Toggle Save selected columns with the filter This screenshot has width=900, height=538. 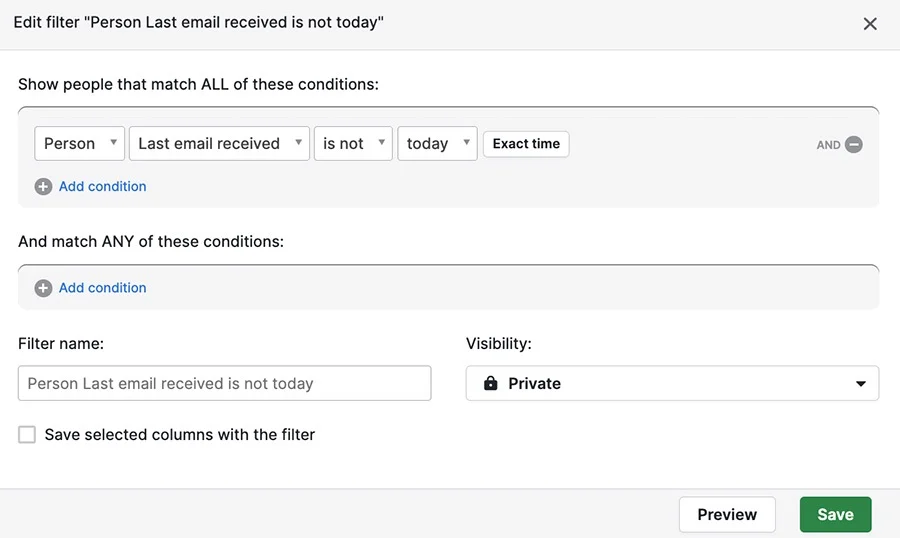[x=27, y=435]
